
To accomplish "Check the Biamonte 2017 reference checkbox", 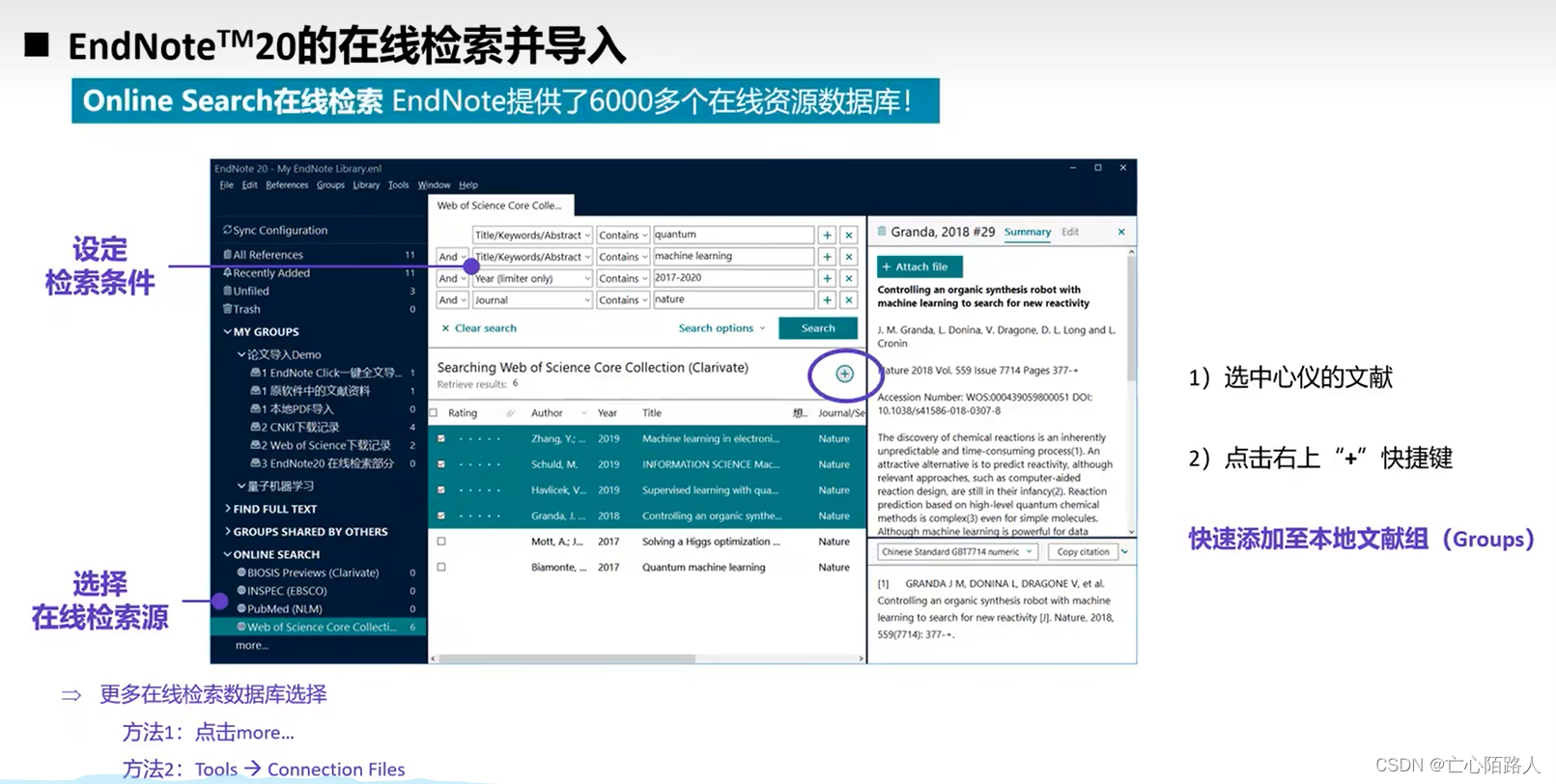I will pyautogui.click(x=441, y=568).
